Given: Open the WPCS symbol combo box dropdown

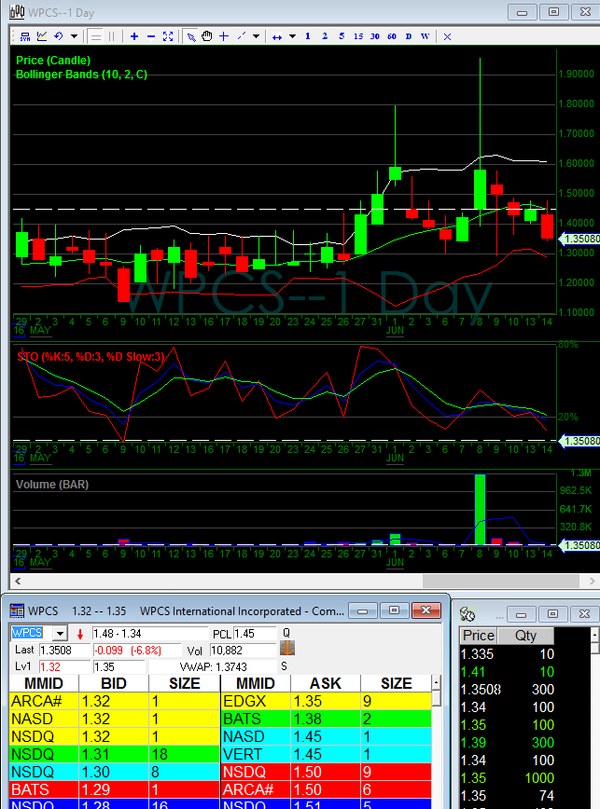Looking at the screenshot, I should (x=60, y=633).
